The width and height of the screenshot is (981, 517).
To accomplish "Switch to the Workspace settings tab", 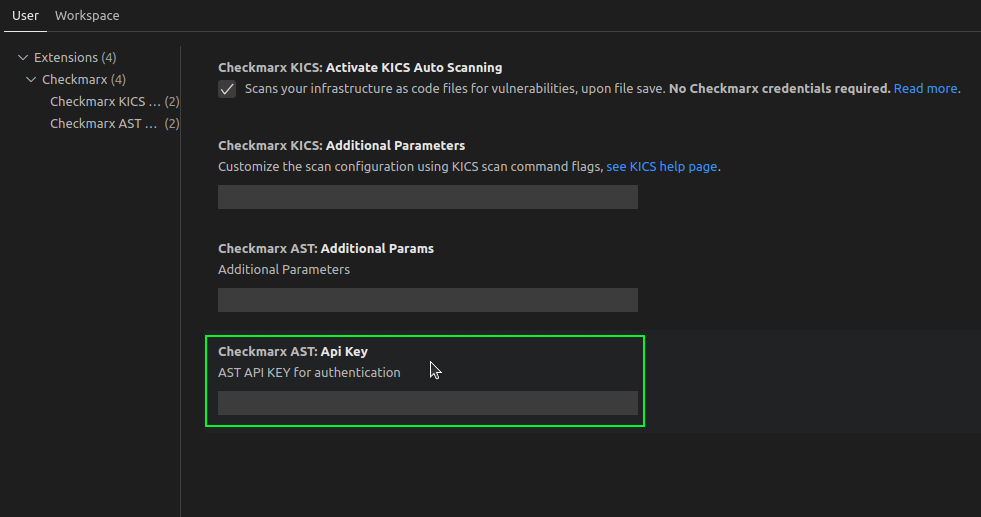I will pyautogui.click(x=87, y=16).
